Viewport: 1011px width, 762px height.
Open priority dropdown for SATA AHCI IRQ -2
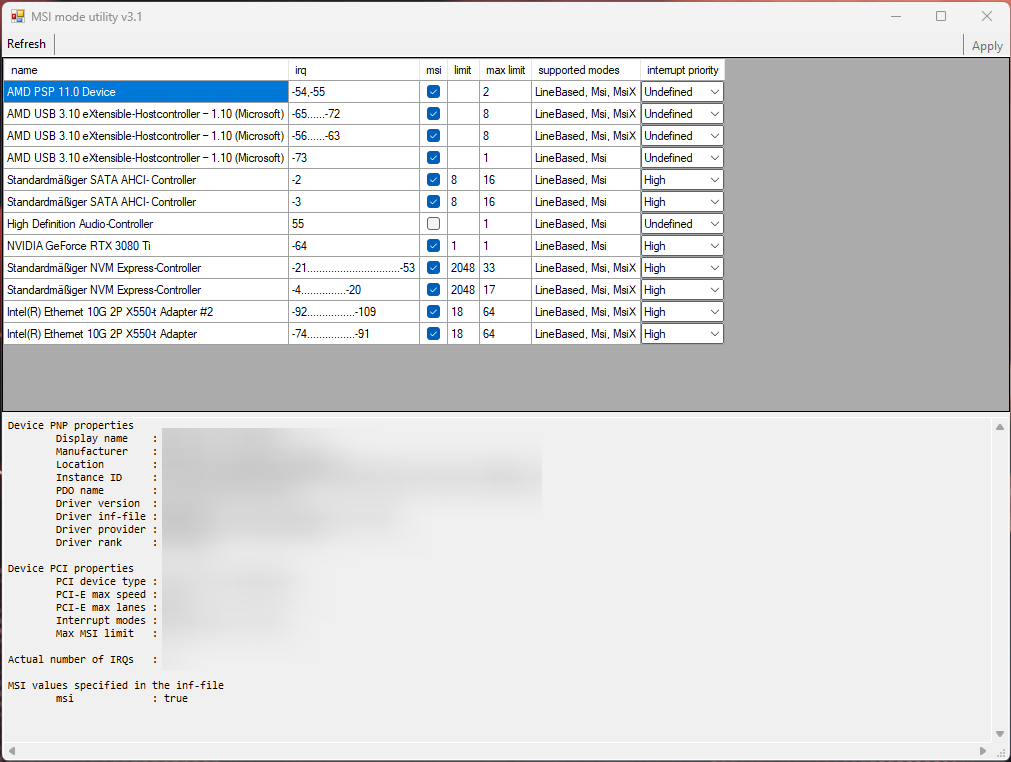(682, 179)
